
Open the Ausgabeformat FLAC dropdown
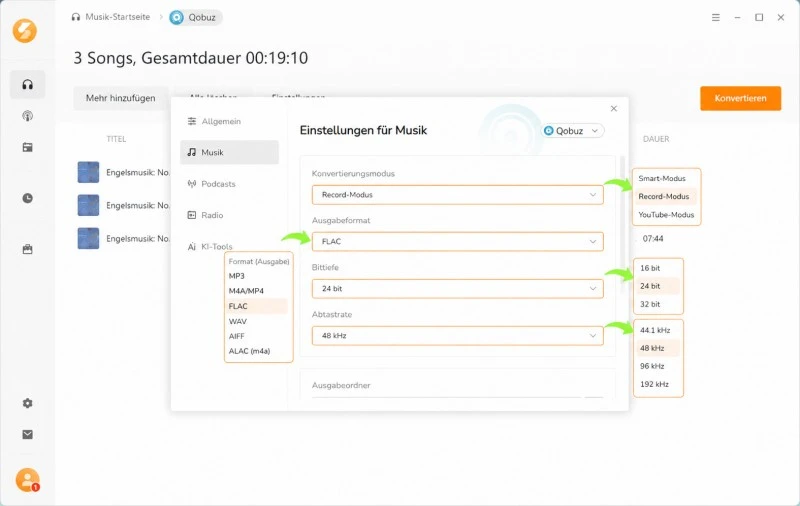tap(458, 241)
